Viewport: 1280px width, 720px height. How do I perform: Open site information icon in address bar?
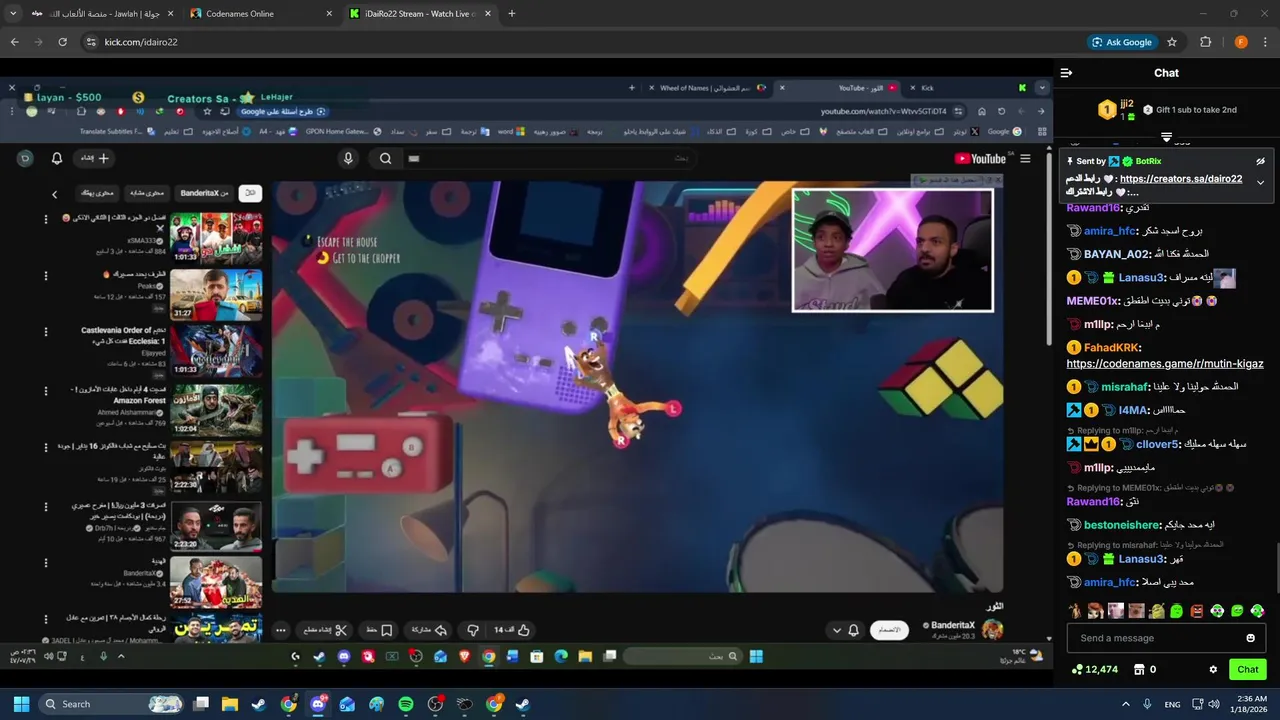point(91,42)
